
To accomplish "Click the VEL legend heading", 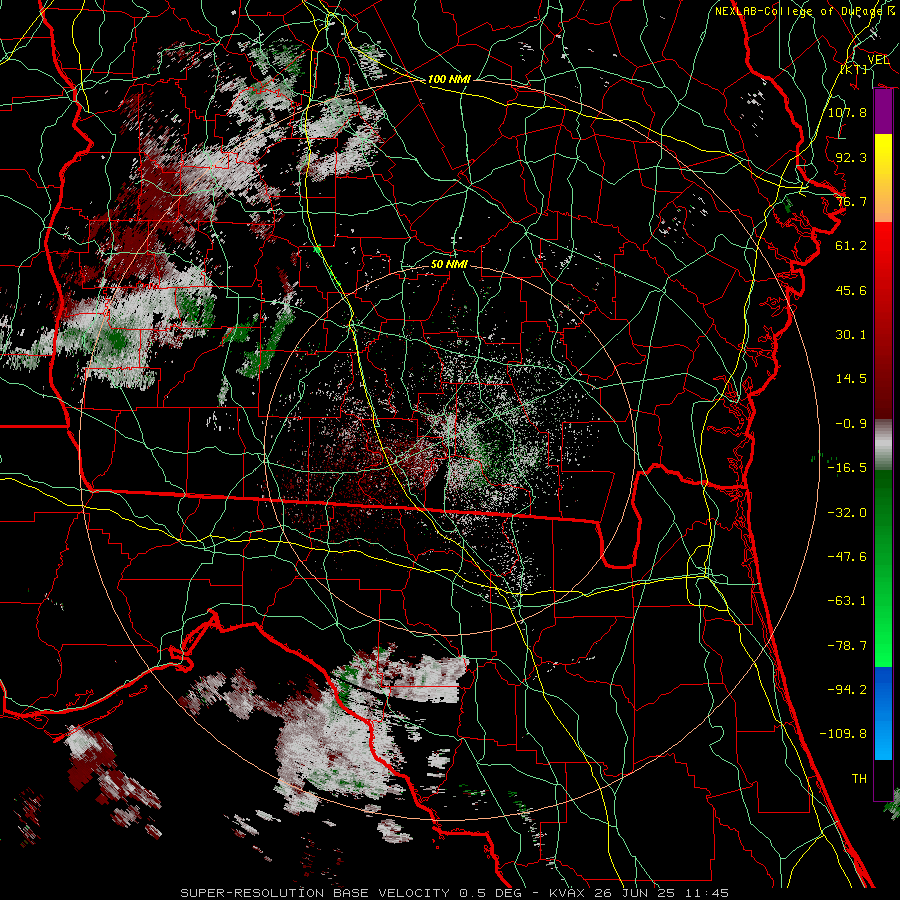I will (878, 60).
